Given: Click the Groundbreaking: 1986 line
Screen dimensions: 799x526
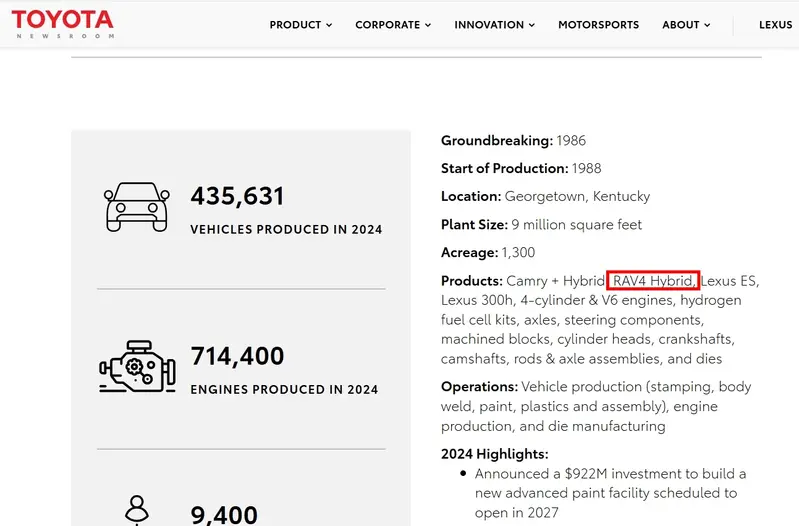Looking at the screenshot, I should click(513, 141).
